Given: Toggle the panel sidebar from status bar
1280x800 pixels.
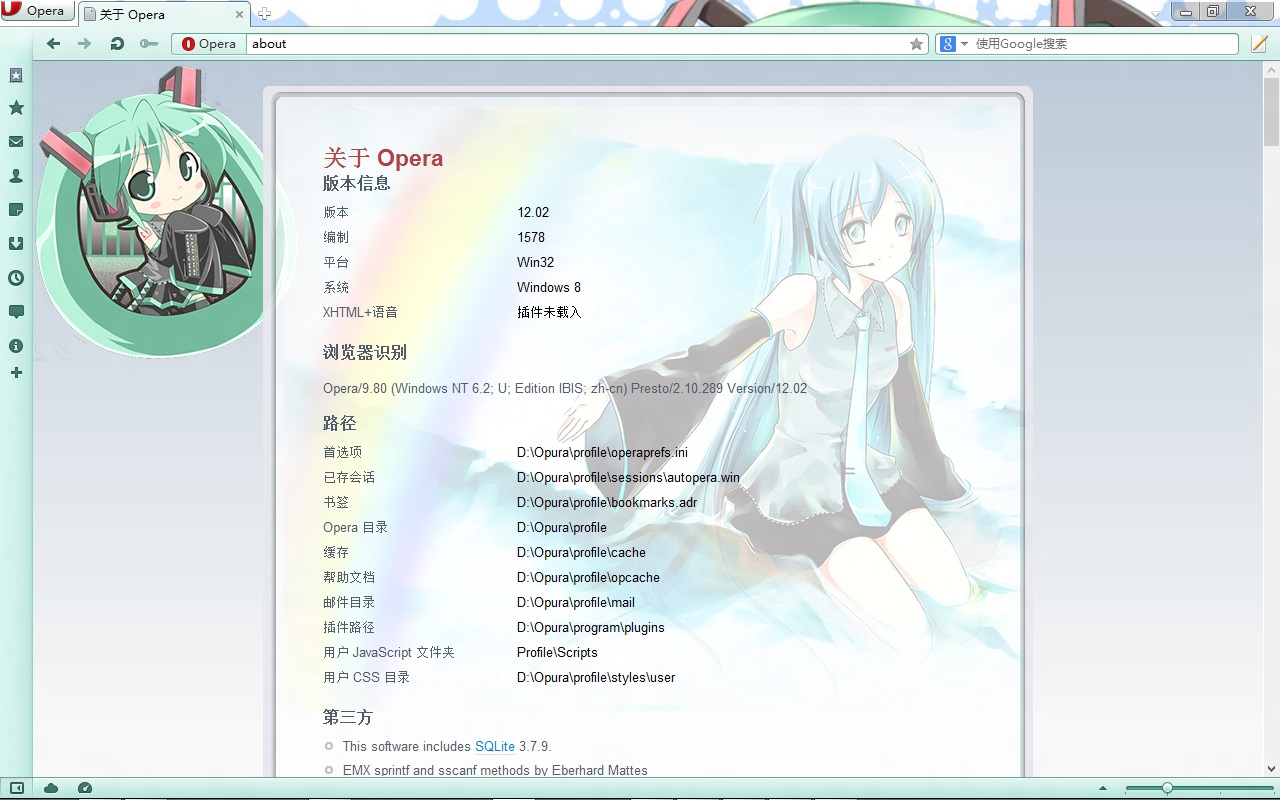Looking at the screenshot, I should 17,788.
